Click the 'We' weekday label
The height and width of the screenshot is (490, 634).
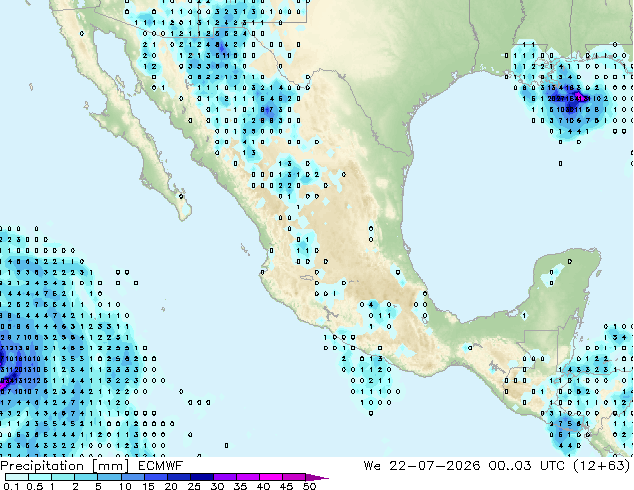372,466
